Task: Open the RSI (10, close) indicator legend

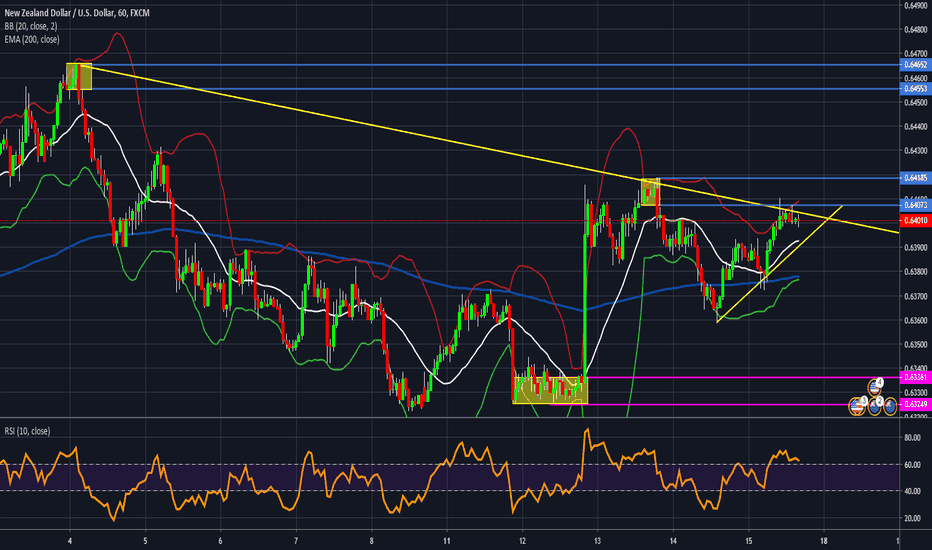Action: click(27, 431)
